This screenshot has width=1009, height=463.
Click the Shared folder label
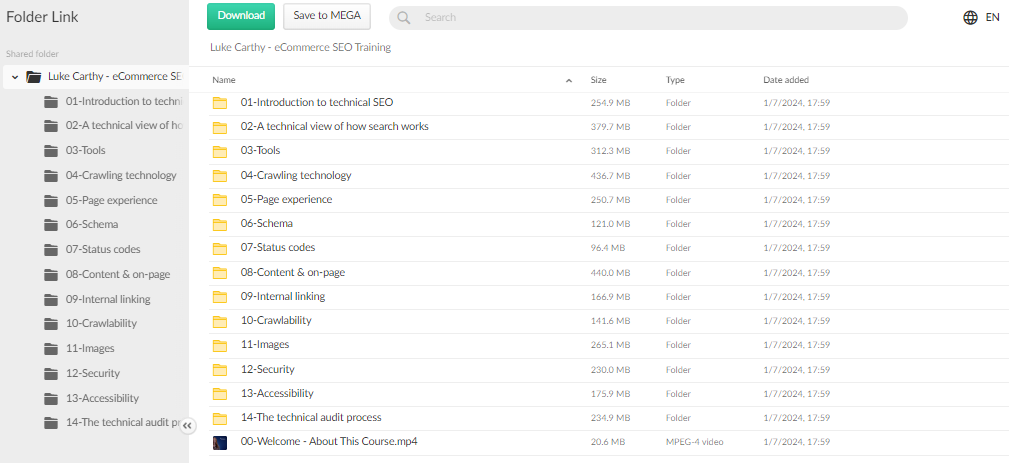click(x=32, y=54)
